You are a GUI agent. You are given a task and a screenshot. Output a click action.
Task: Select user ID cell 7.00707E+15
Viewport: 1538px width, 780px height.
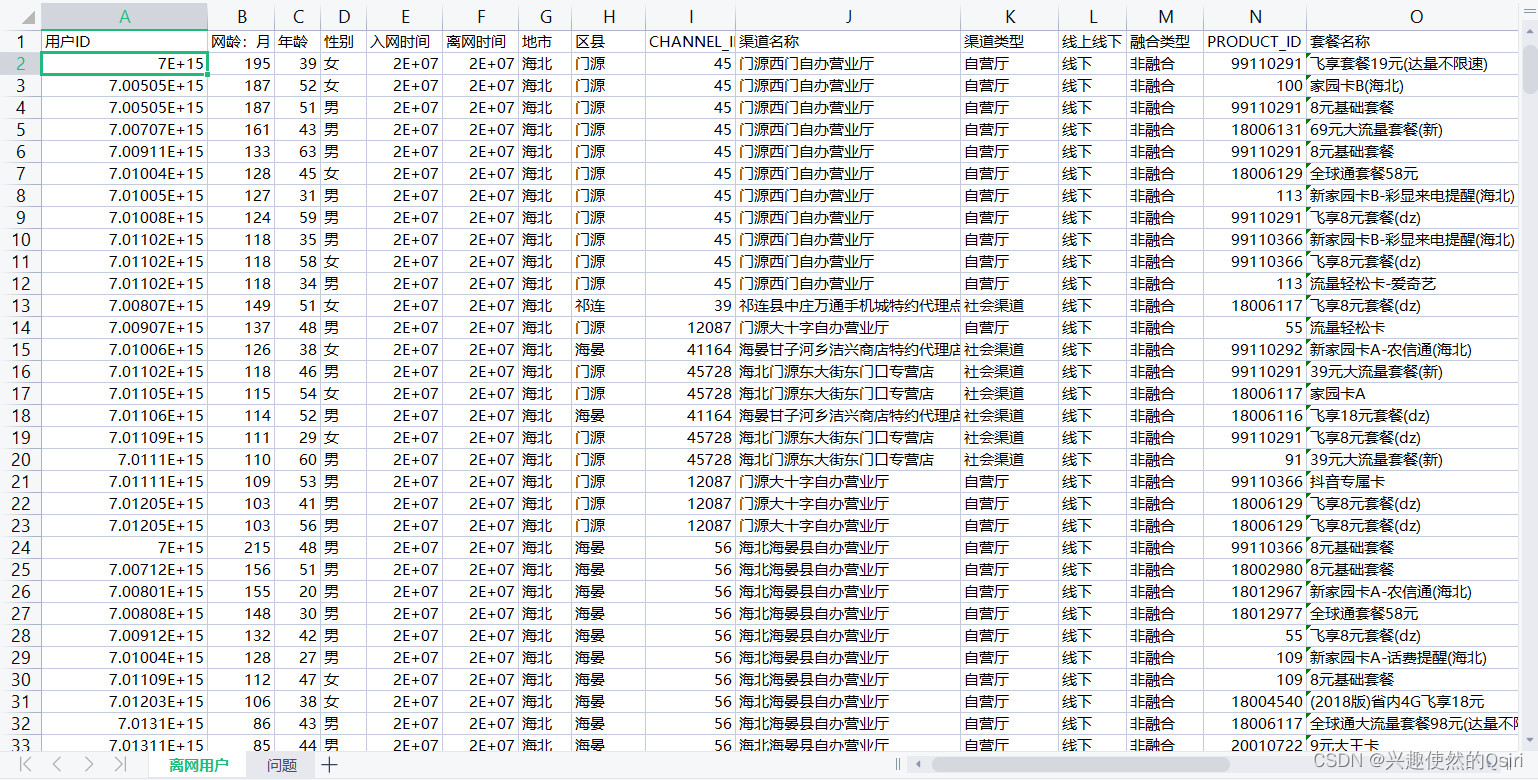[x=125, y=130]
